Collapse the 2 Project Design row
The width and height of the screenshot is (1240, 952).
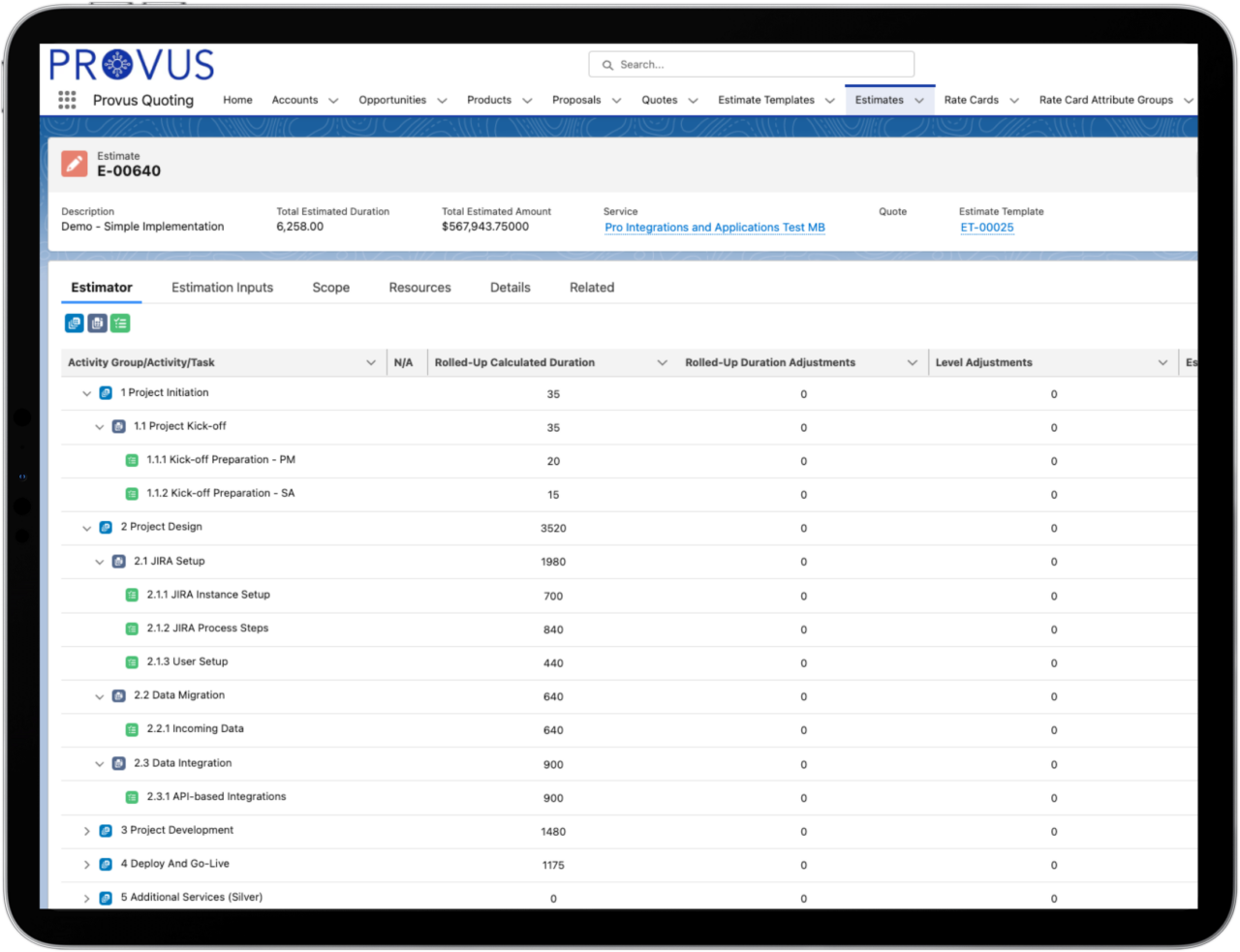point(86,527)
